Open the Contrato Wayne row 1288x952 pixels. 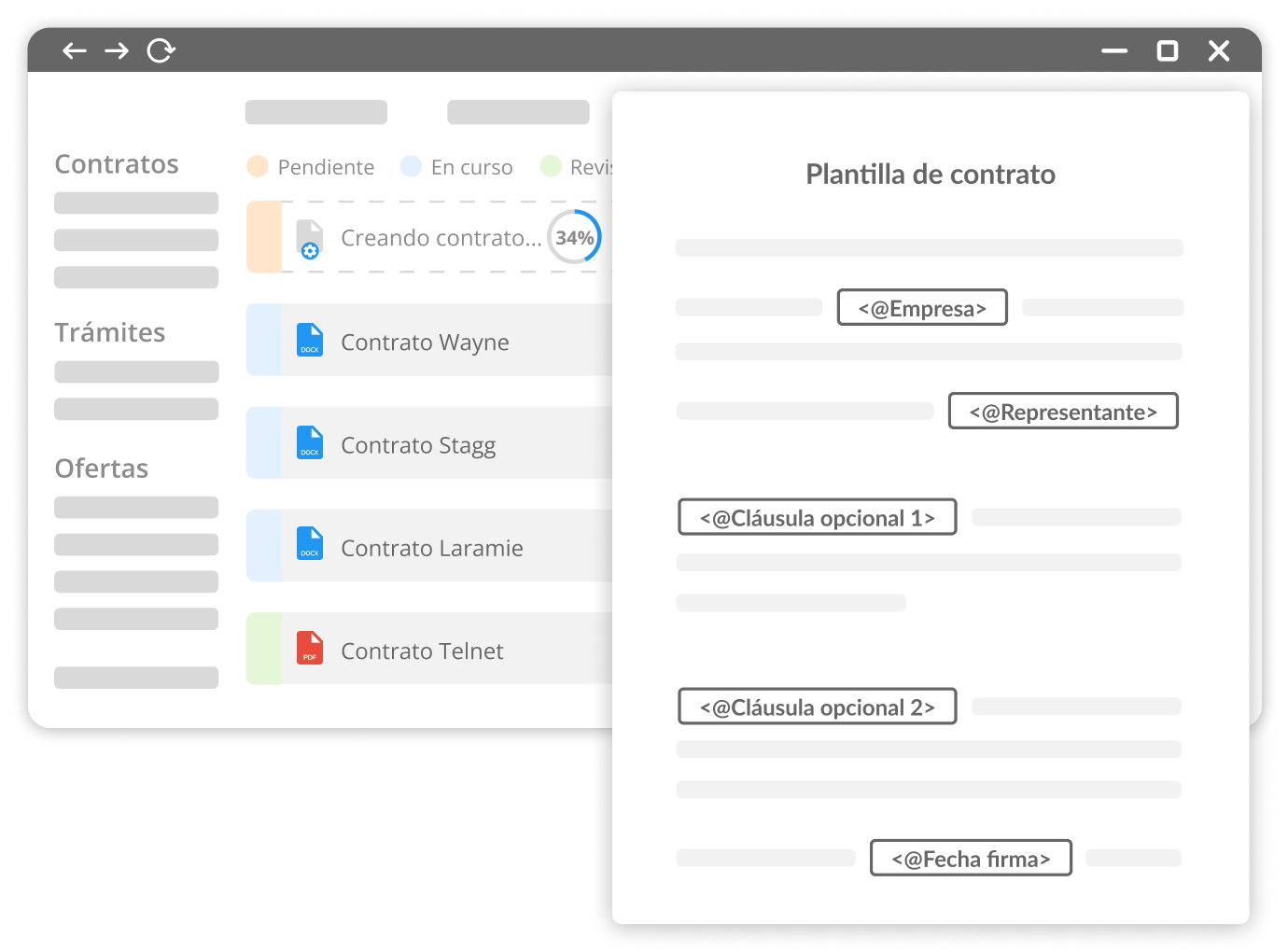pos(429,340)
